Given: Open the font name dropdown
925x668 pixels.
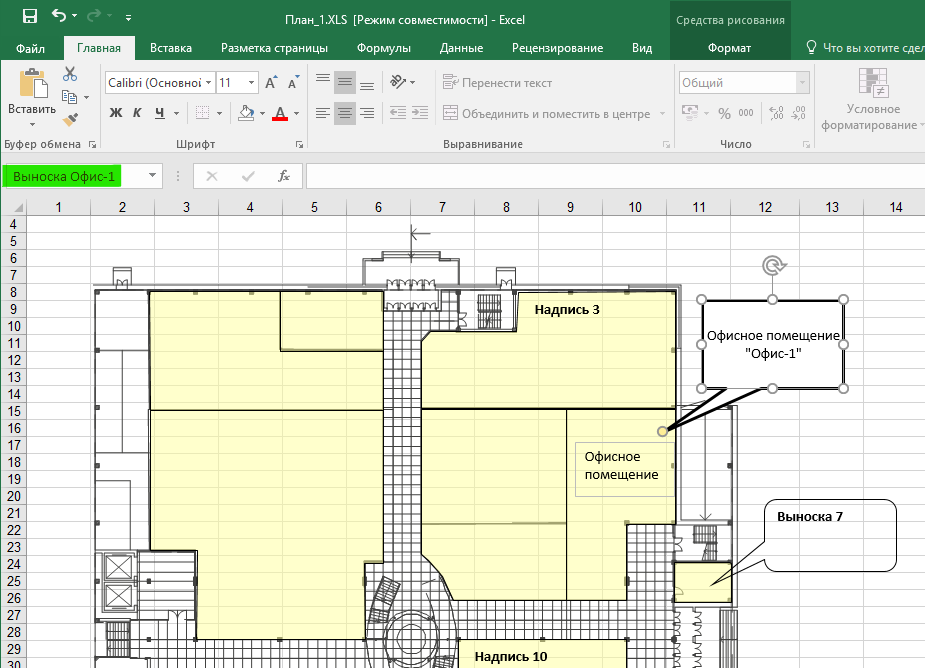Looking at the screenshot, I should point(208,83).
